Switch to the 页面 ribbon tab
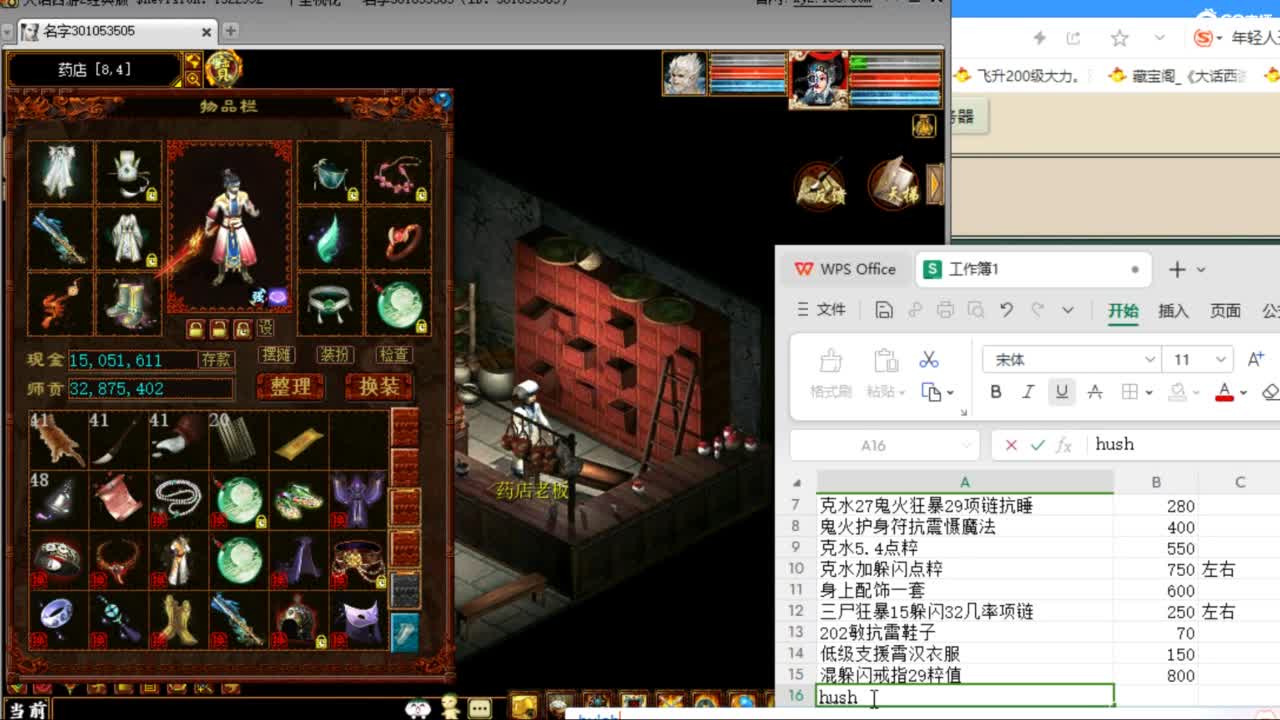Image resolution: width=1280 pixels, height=720 pixels. point(1225,311)
